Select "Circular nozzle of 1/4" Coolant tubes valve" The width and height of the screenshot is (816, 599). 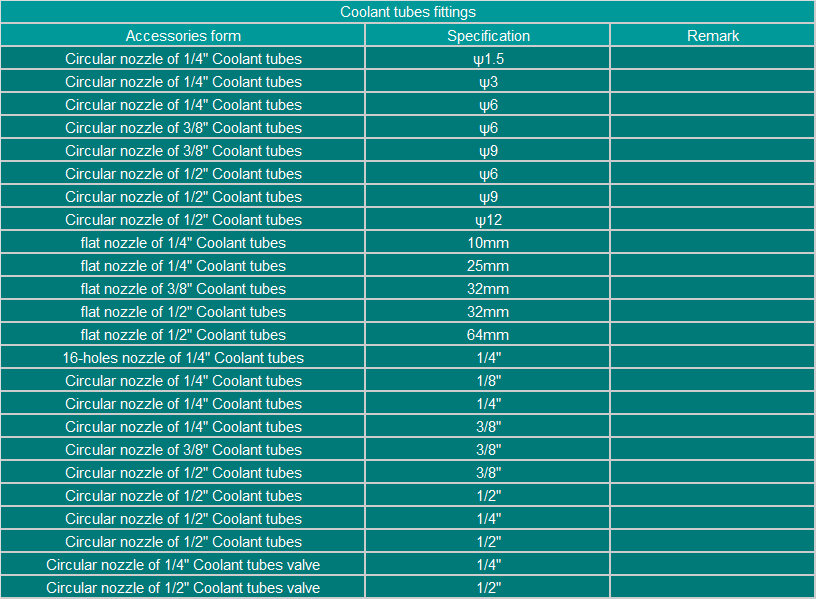pos(183,565)
